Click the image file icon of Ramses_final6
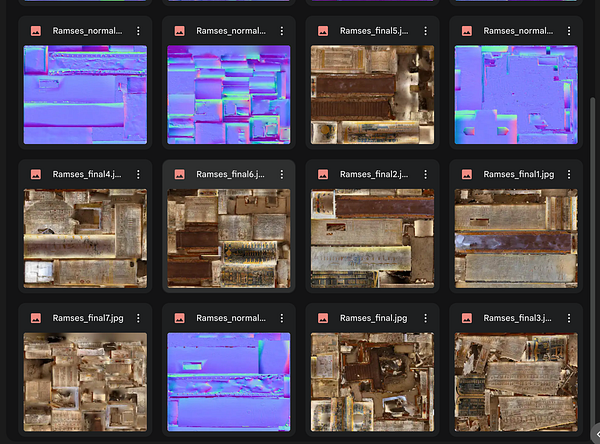Viewport: 600px width, 444px height. [179, 175]
